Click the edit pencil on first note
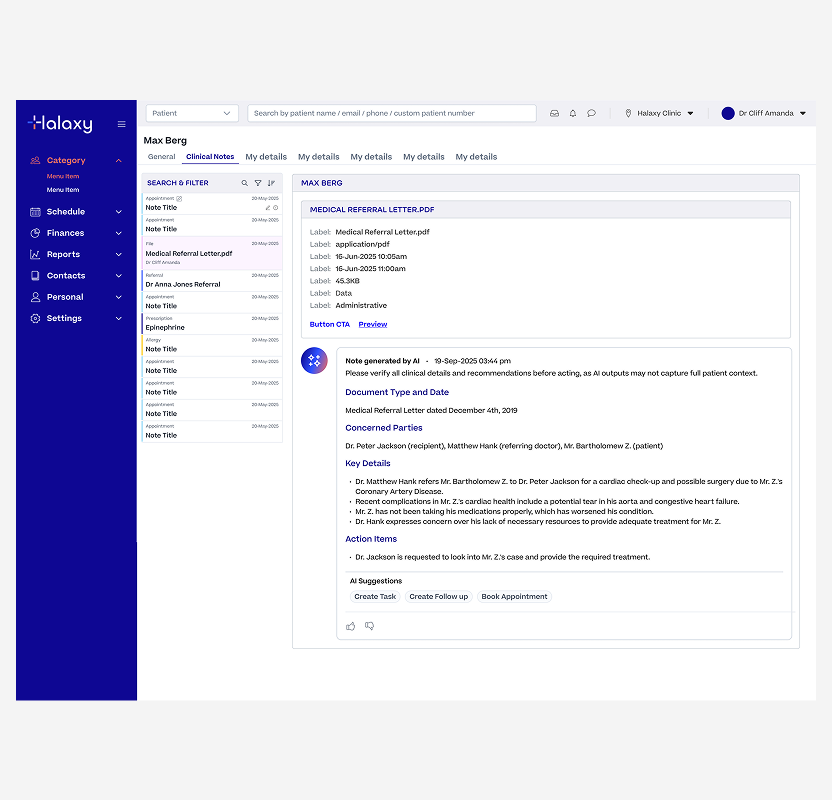This screenshot has height=800, width=832. tap(268, 208)
